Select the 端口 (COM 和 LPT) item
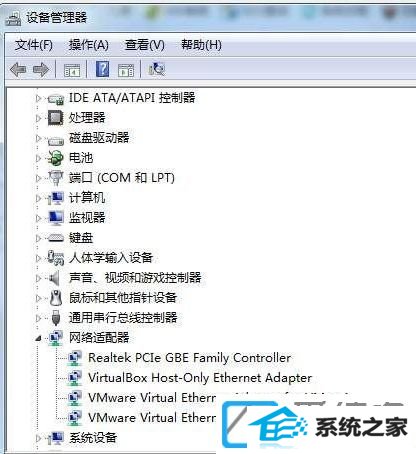 (x=122, y=178)
